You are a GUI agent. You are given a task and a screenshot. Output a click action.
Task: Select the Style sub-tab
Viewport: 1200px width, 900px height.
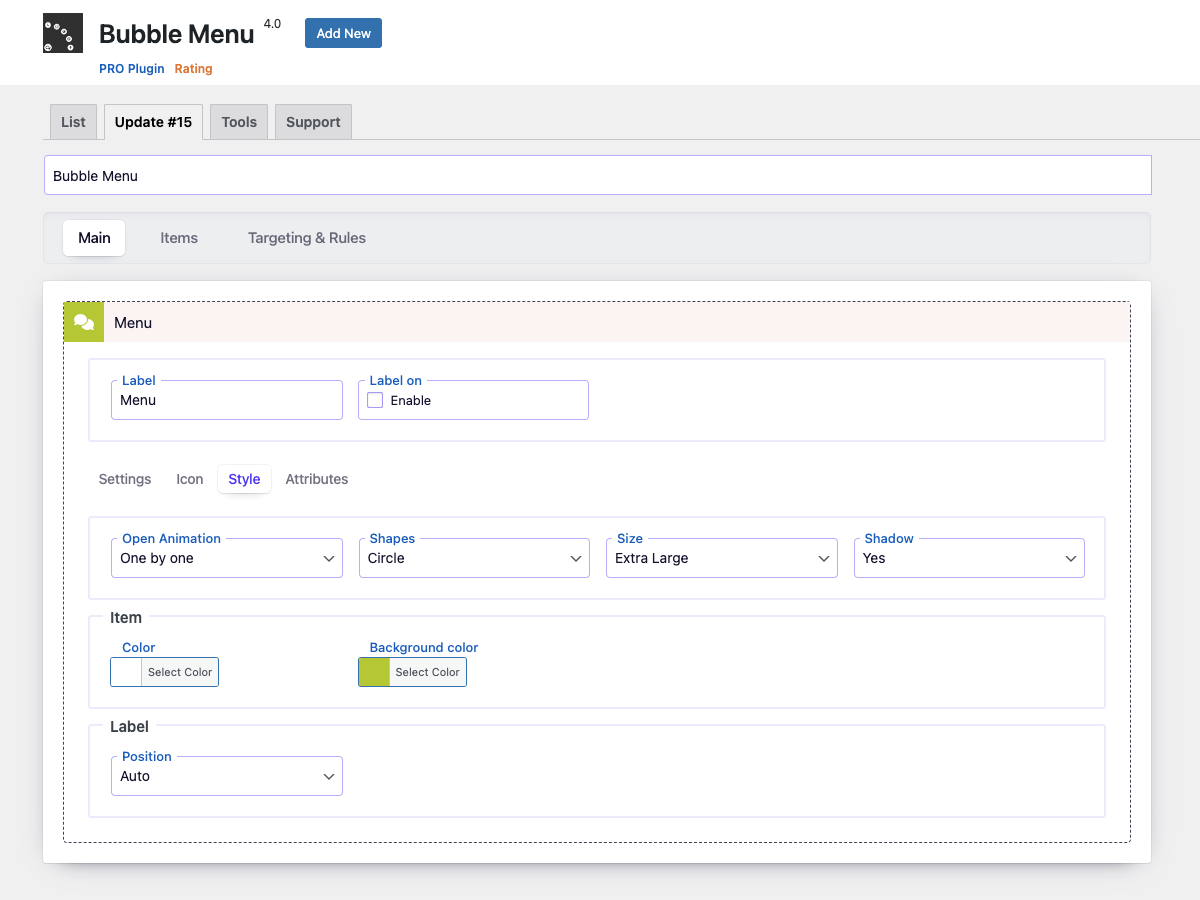244,479
